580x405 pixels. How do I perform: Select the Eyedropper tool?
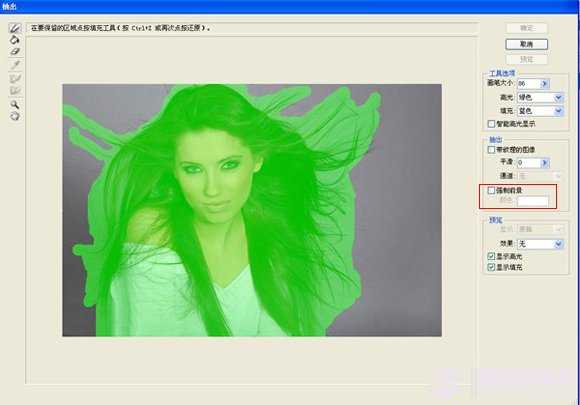click(x=15, y=65)
